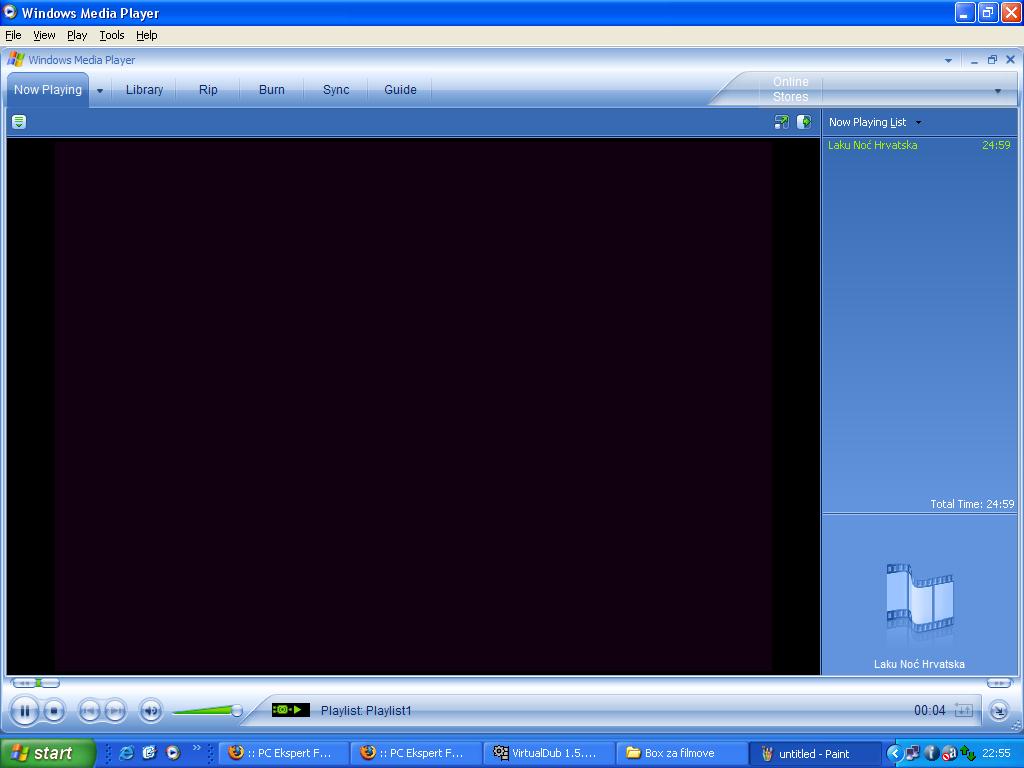Open the Now Playing List dropdown

pyautogui.click(x=918, y=122)
